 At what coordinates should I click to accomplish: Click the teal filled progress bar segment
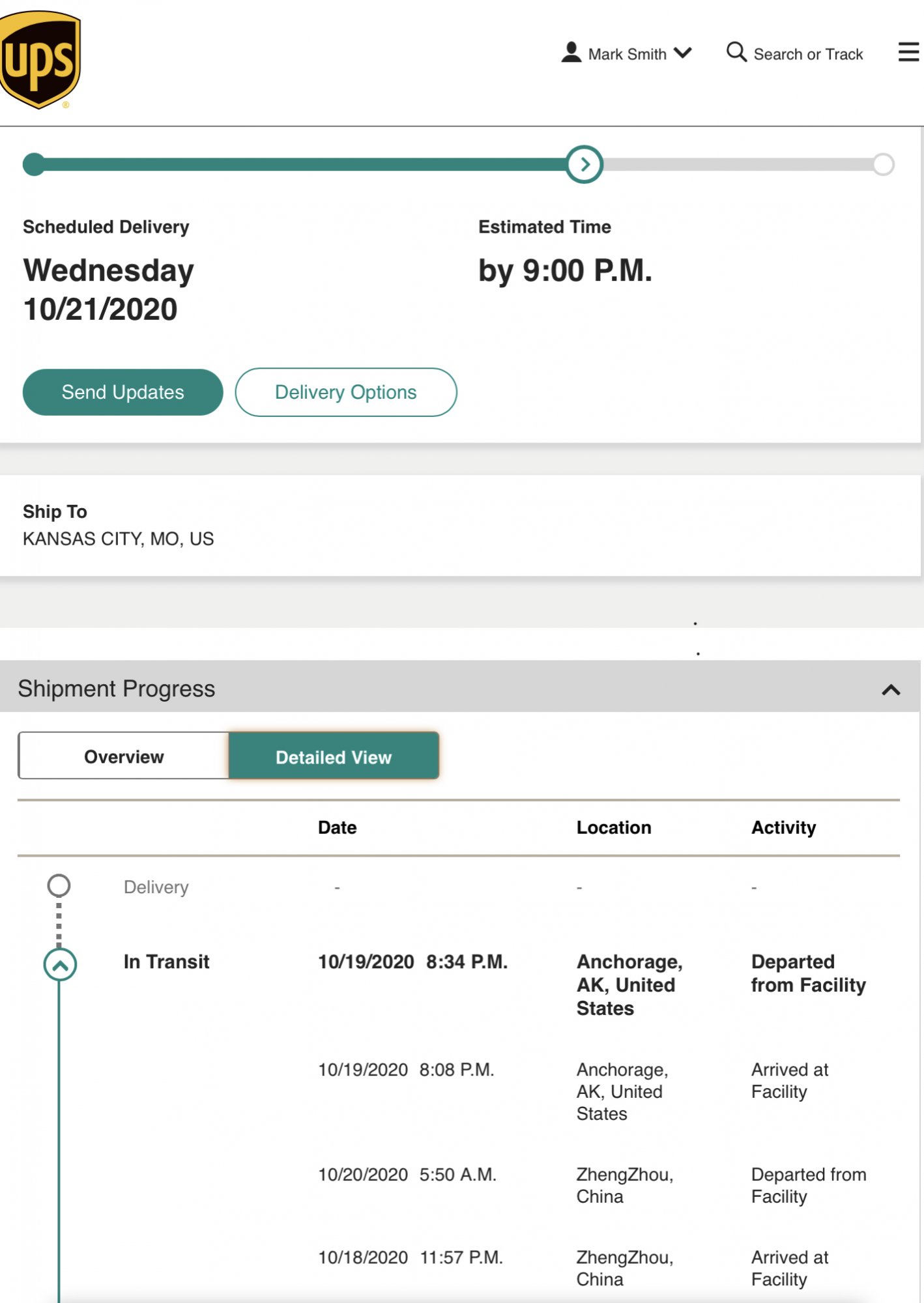pyautogui.click(x=300, y=164)
